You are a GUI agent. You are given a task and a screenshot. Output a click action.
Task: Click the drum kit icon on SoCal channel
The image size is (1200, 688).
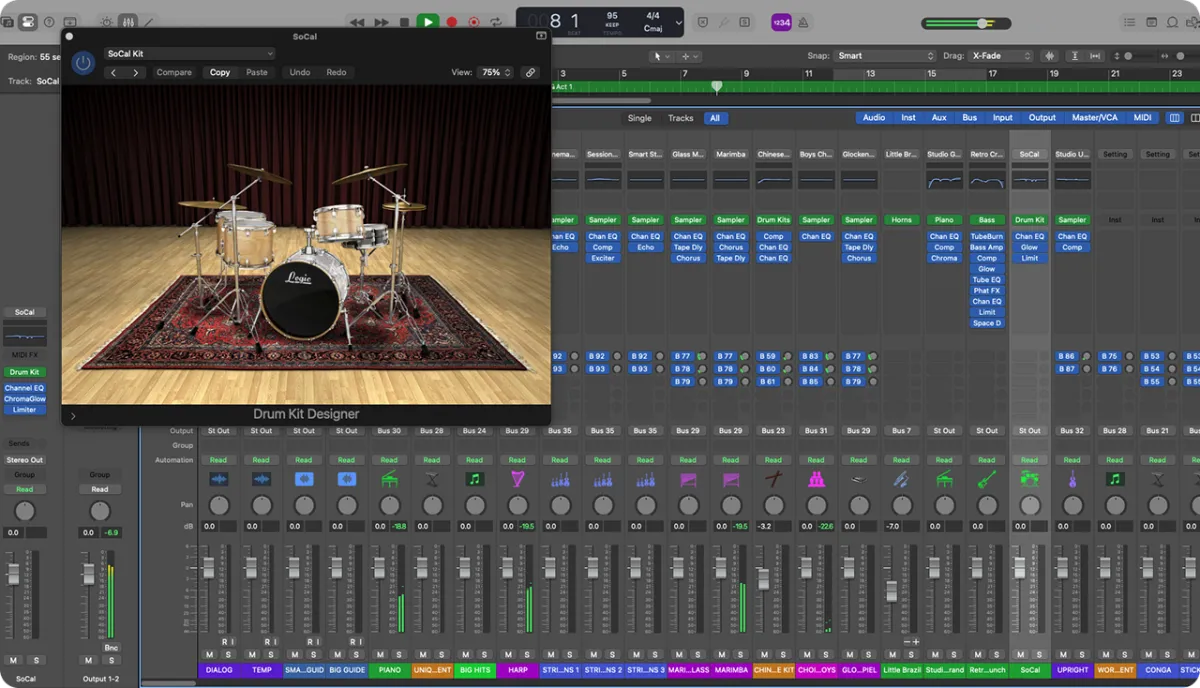click(x=1029, y=480)
